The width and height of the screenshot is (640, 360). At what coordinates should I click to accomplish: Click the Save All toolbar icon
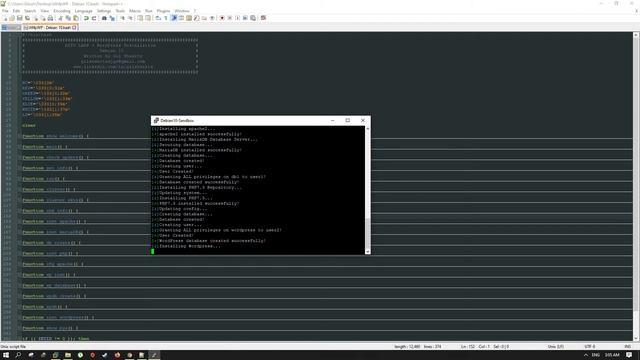[x=27, y=18]
